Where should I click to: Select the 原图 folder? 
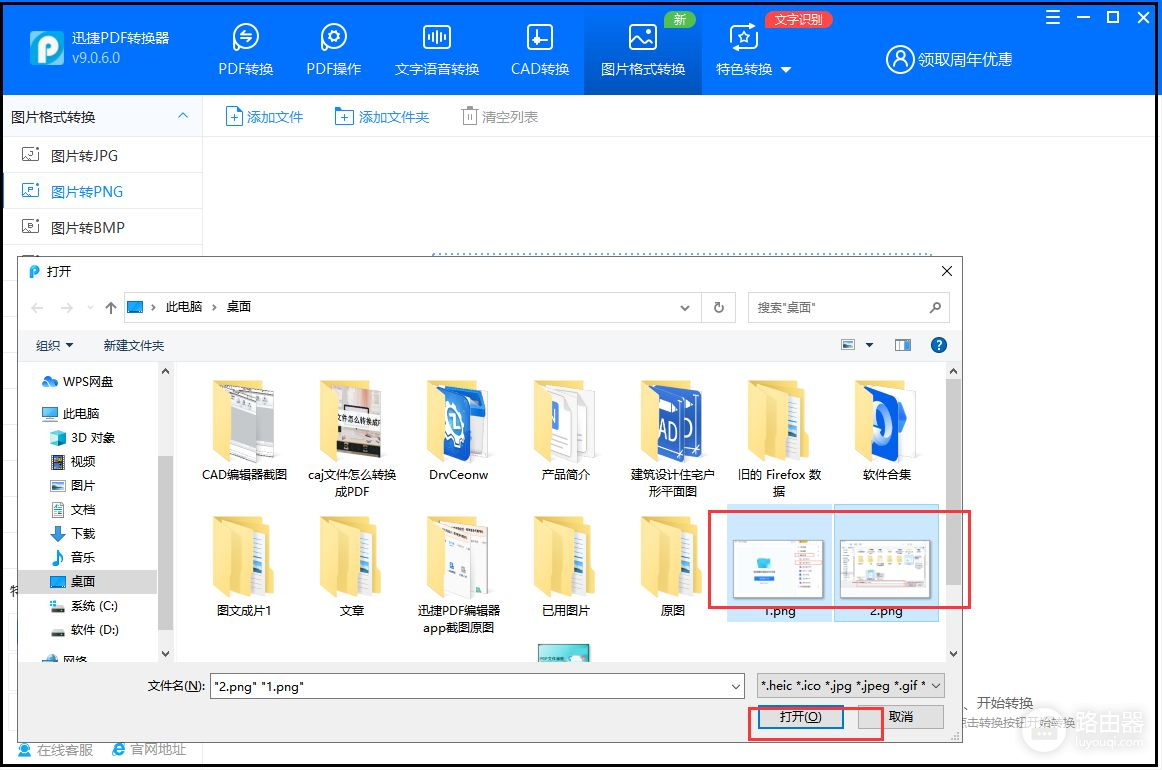[x=672, y=565]
